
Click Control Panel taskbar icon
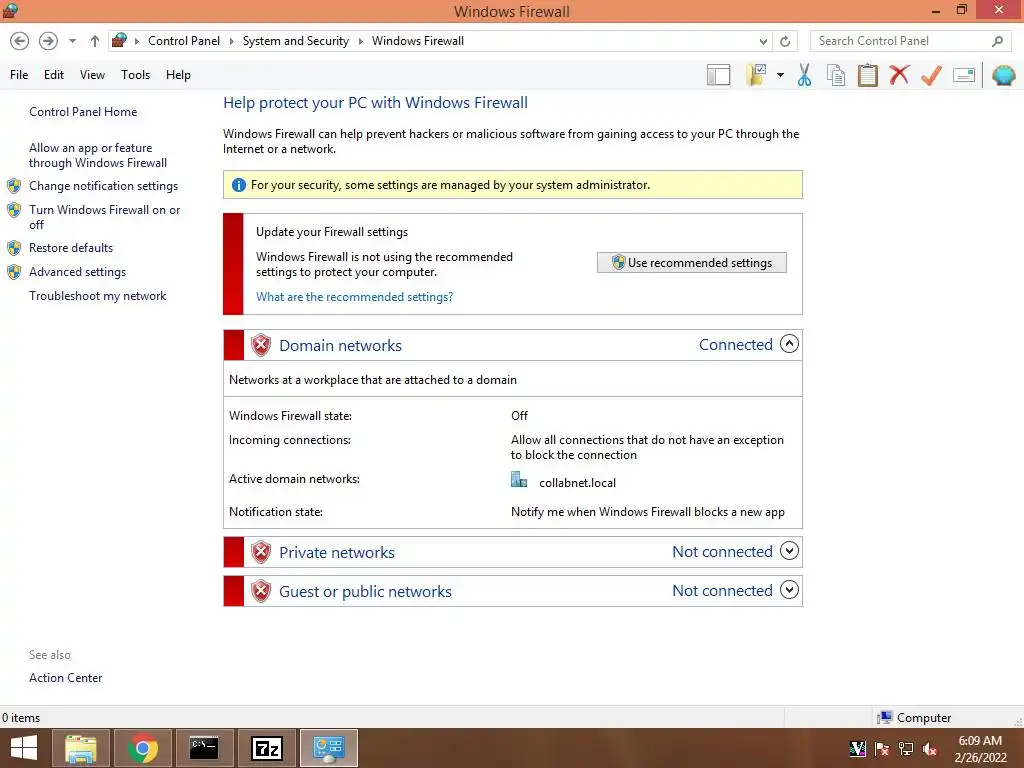point(328,748)
